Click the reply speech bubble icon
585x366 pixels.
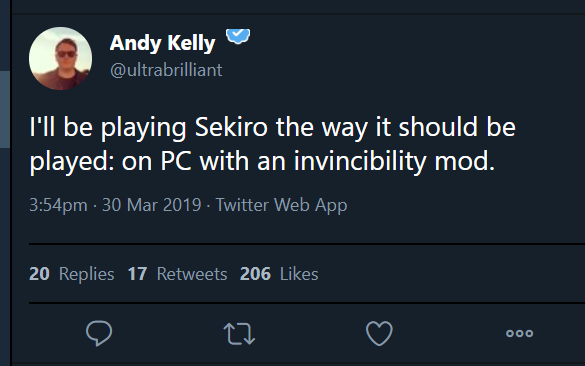[99, 333]
